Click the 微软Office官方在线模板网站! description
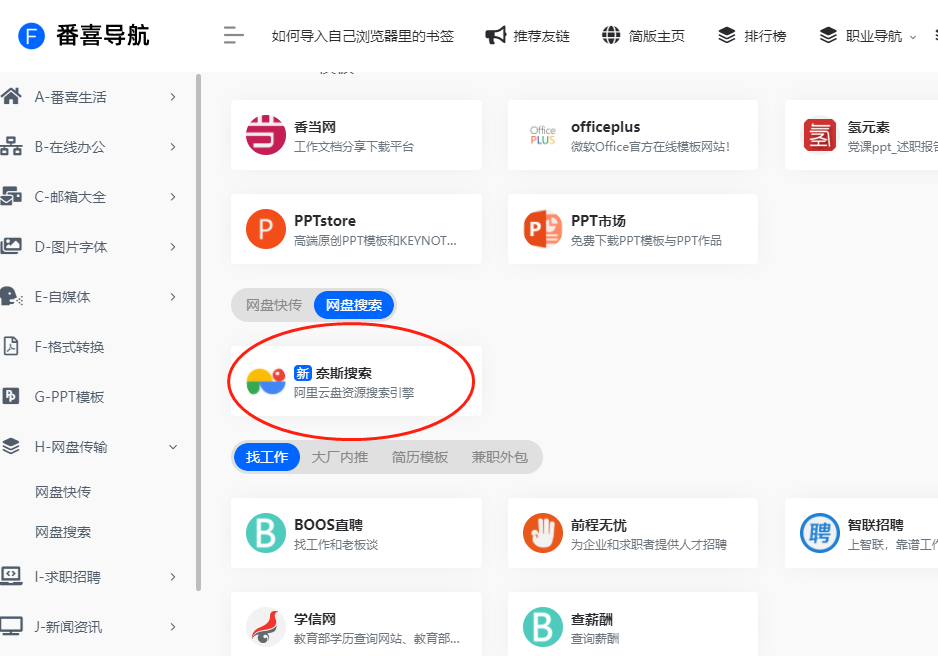This screenshot has width=938, height=656. coord(650,147)
